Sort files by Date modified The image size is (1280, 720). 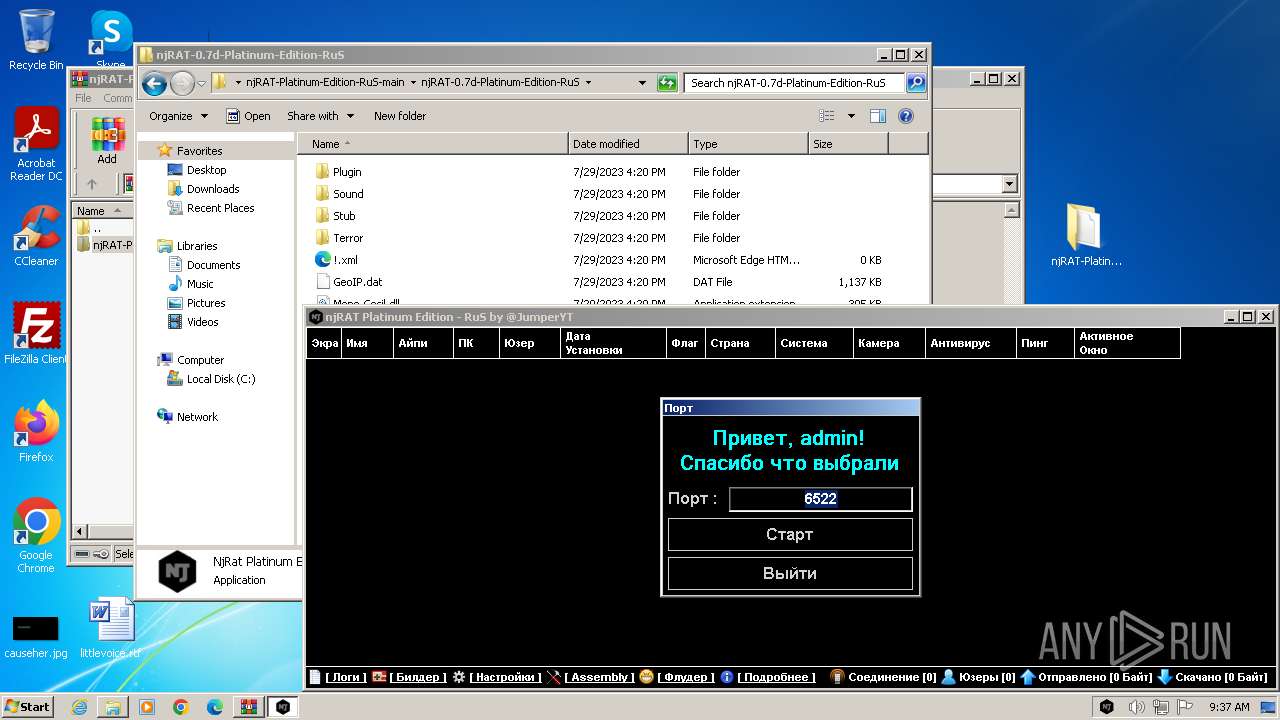(628, 144)
